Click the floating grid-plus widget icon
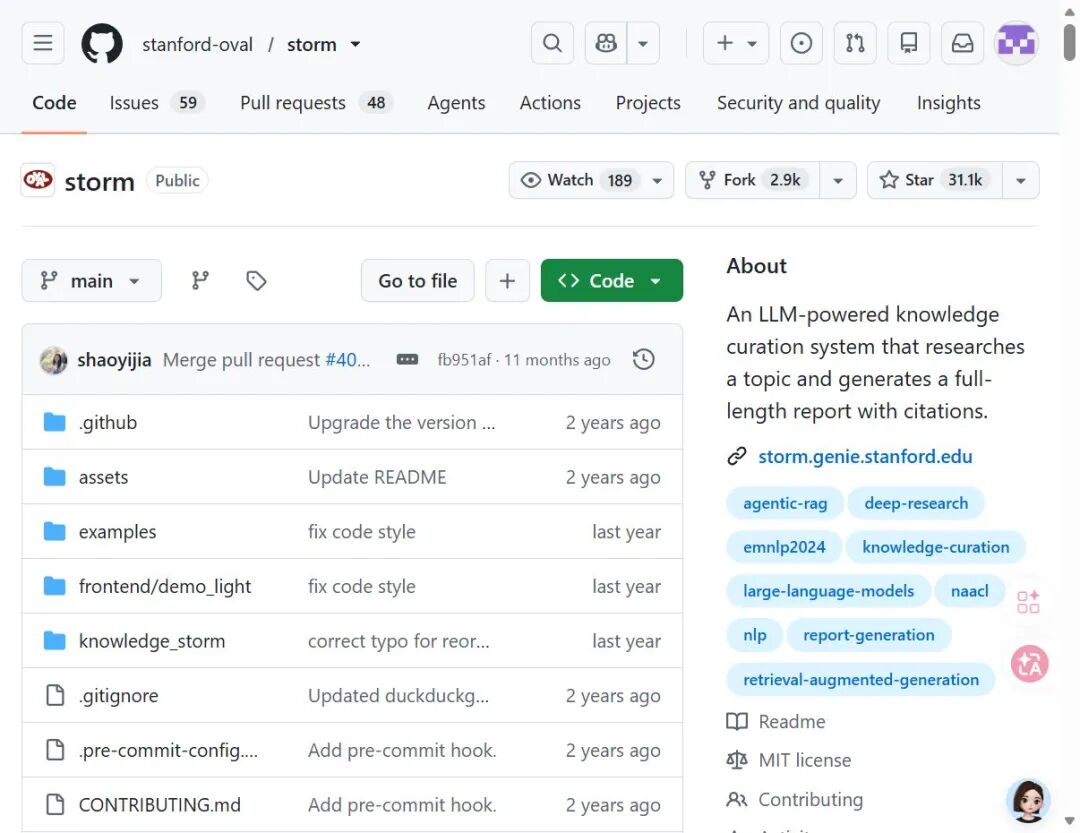Screen dimensions: 1080x833 [1028, 601]
